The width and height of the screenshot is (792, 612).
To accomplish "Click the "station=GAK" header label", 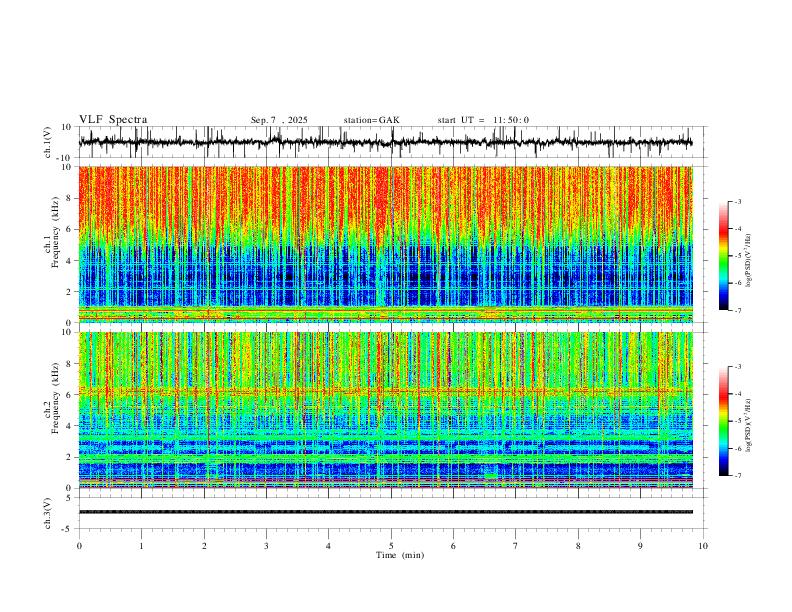I will (371, 120).
